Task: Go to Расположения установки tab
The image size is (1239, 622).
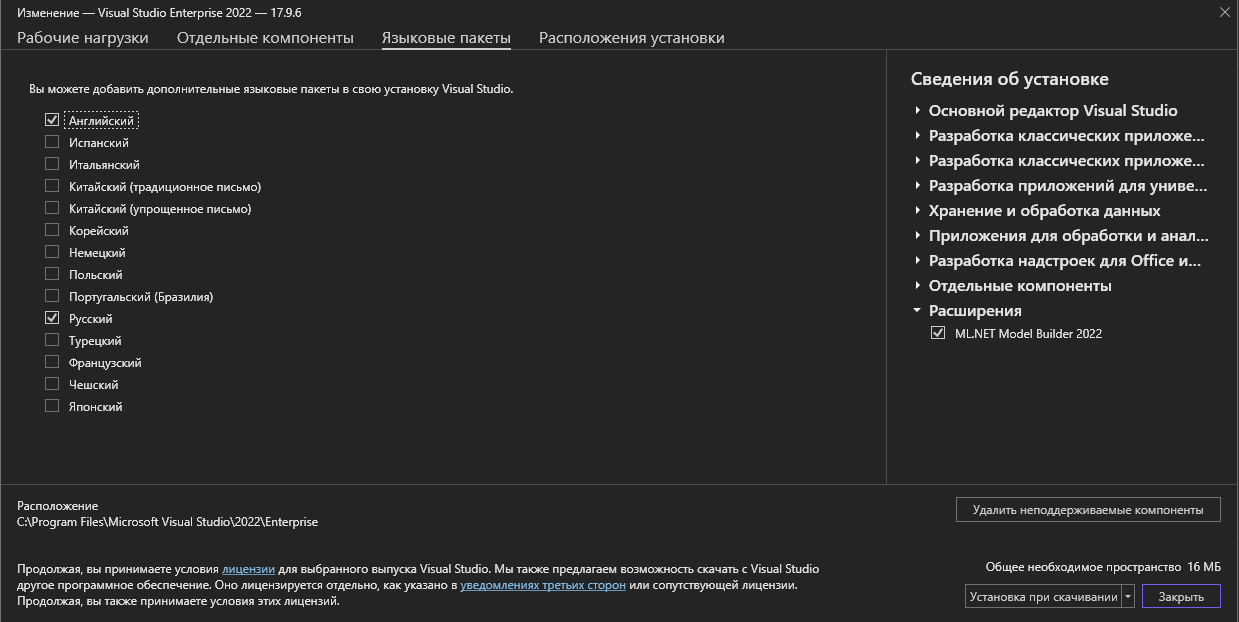Action: [x=631, y=38]
